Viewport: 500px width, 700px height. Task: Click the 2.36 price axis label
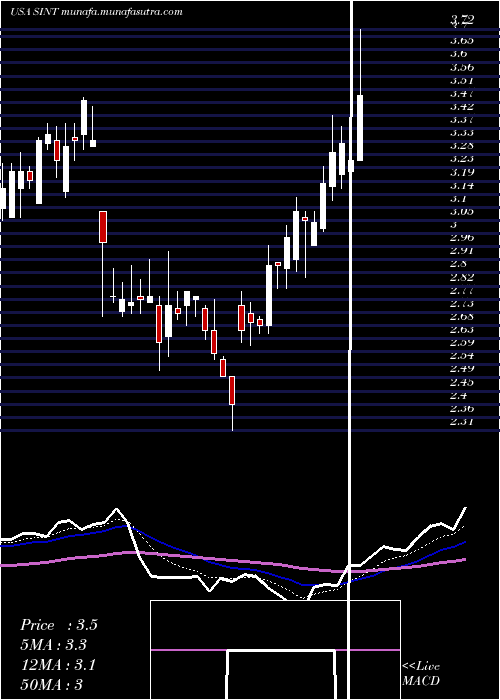click(462, 408)
